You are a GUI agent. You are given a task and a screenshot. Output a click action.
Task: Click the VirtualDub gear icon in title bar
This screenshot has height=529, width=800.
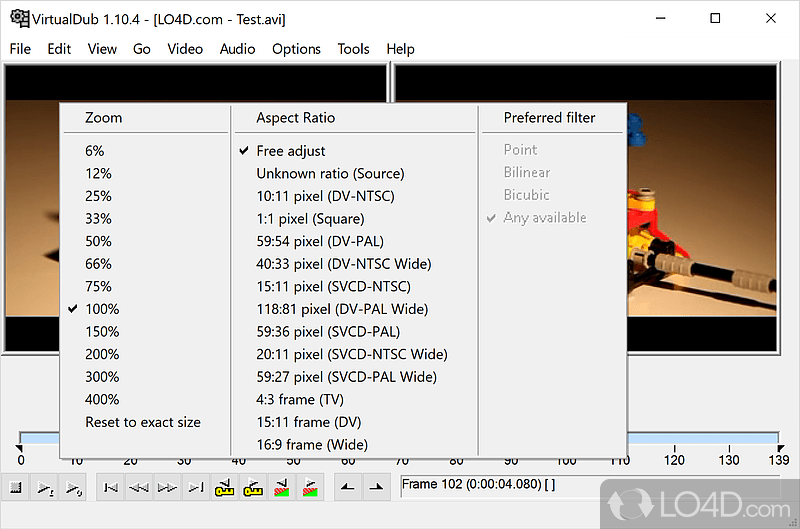tap(20, 18)
